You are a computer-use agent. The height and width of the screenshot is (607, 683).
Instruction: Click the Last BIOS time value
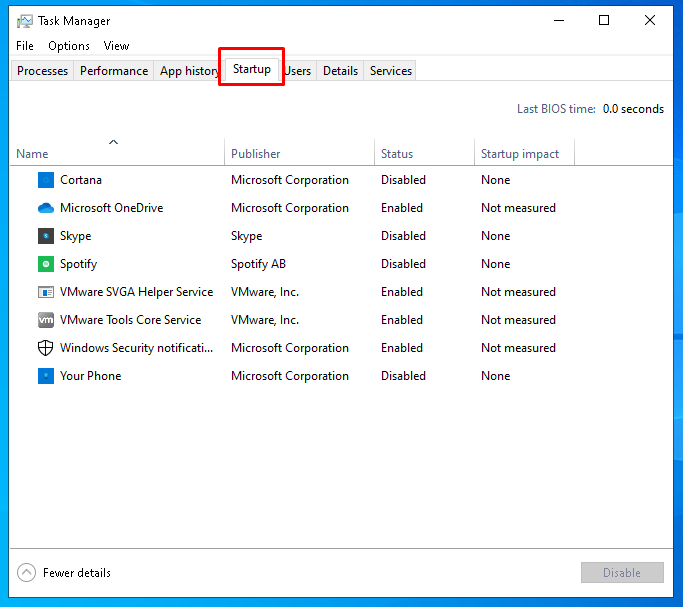point(633,109)
